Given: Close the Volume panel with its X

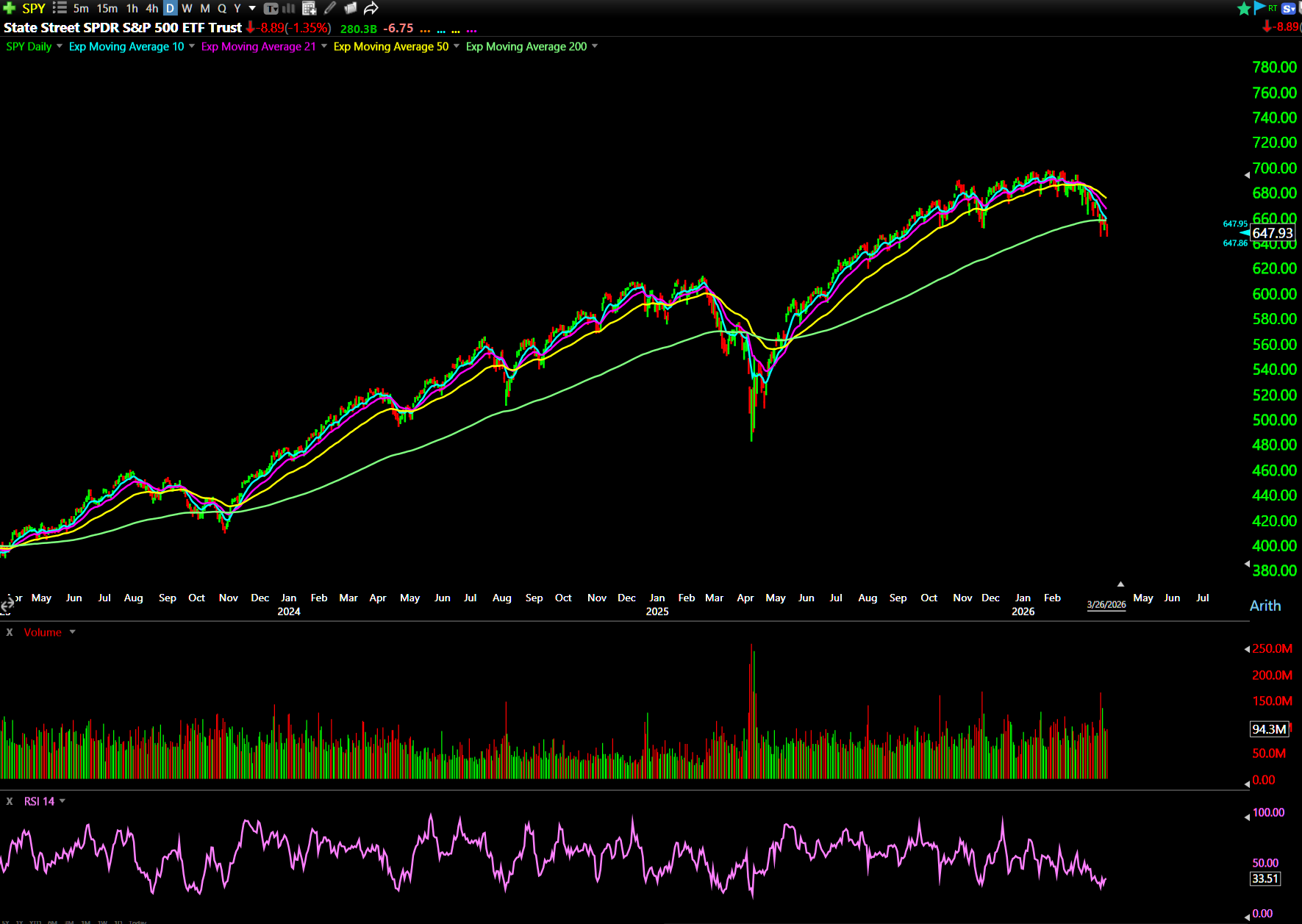Looking at the screenshot, I should click(x=10, y=632).
